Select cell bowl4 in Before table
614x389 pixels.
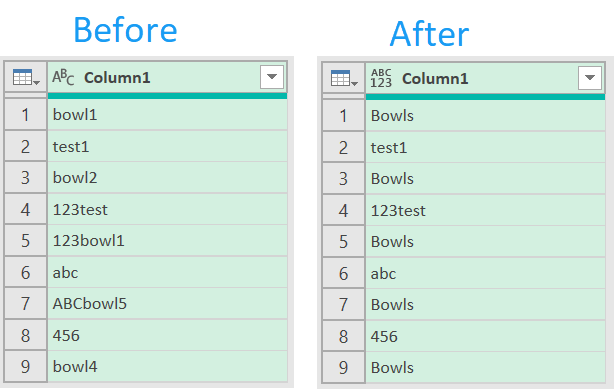pos(167,367)
